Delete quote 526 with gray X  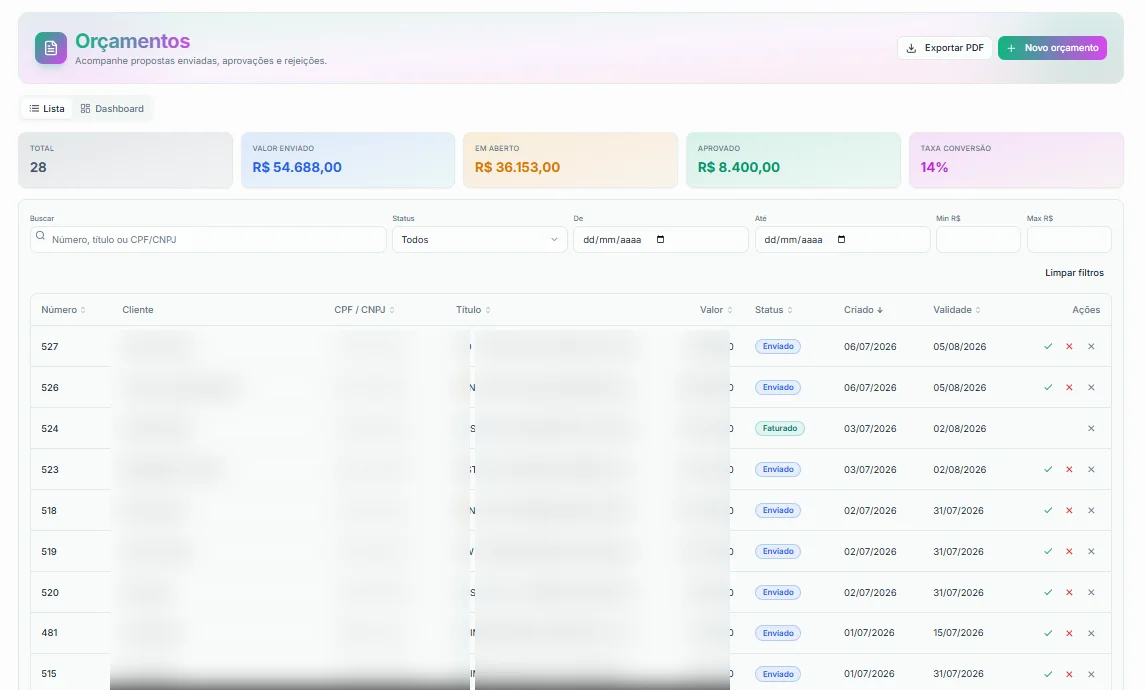[1091, 388]
